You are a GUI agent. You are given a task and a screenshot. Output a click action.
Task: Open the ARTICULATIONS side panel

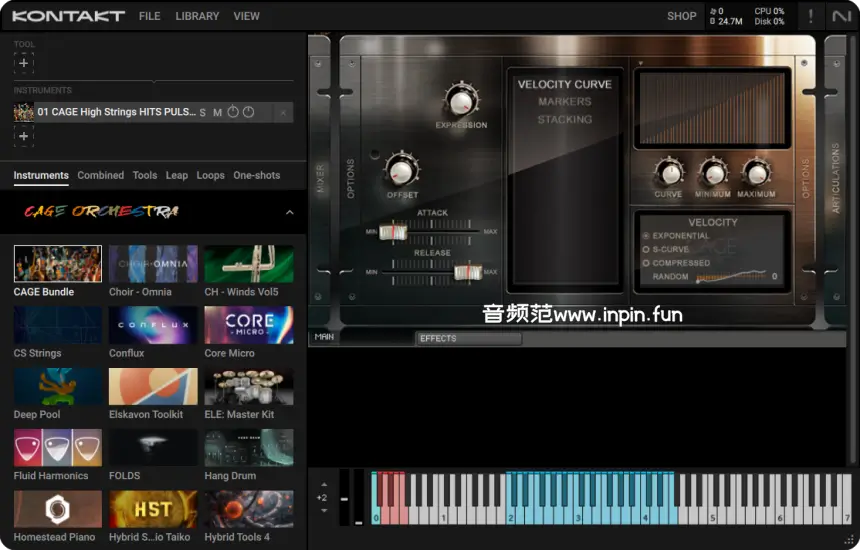coord(835,178)
